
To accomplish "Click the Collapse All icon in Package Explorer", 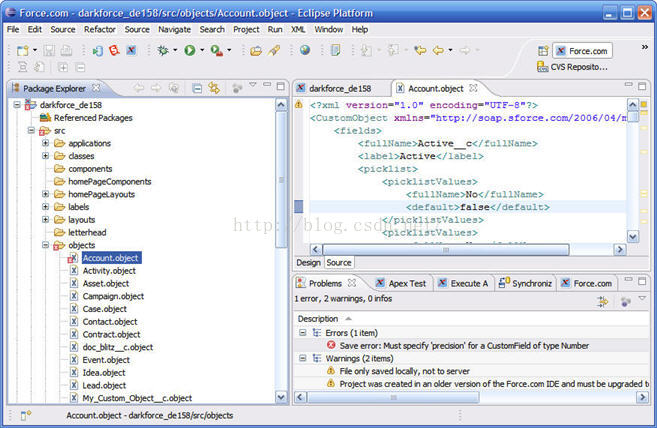I will pos(197,88).
